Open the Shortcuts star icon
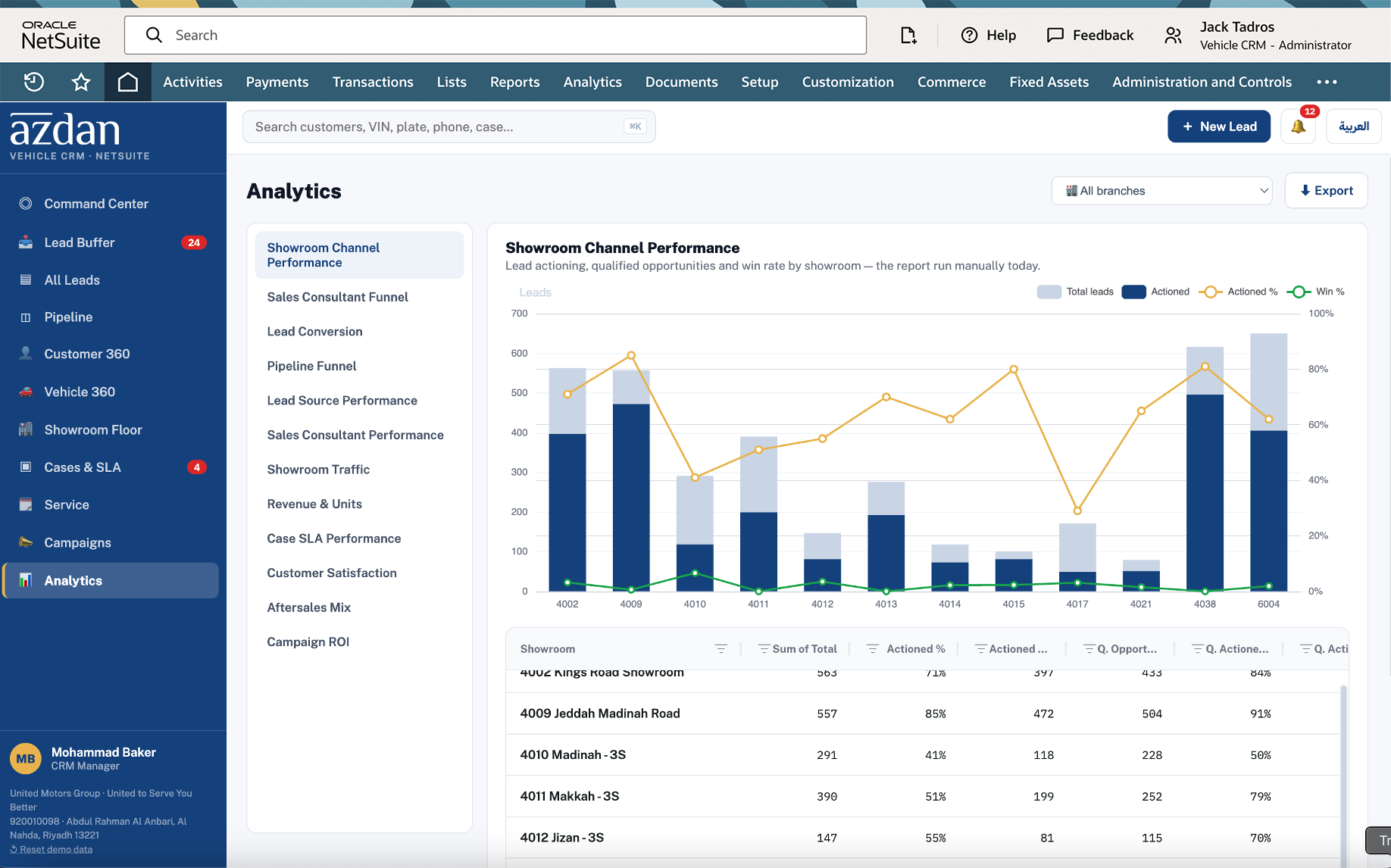This screenshot has height=868, width=1391. (81, 82)
